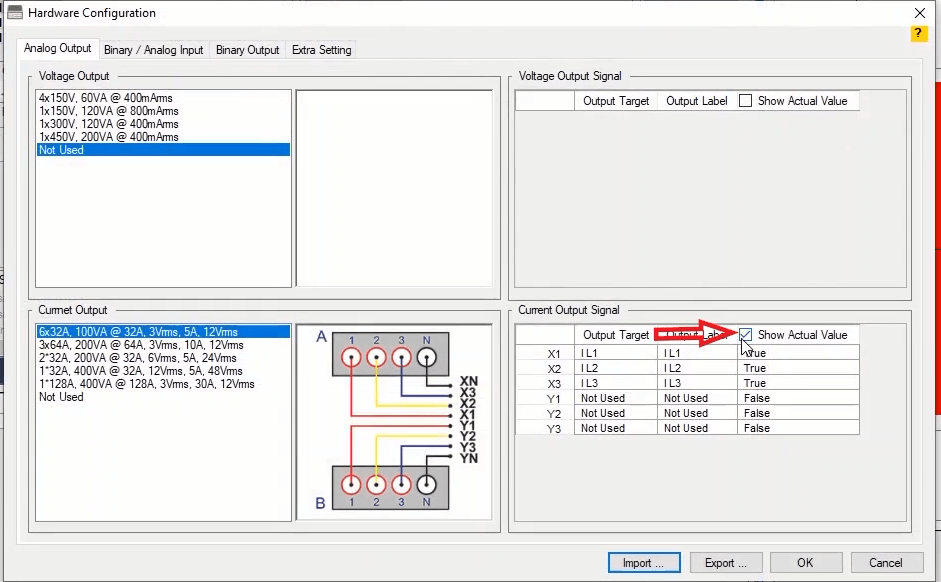Click the yellow help question mark icon
This screenshot has height=582, width=941.
[919, 34]
